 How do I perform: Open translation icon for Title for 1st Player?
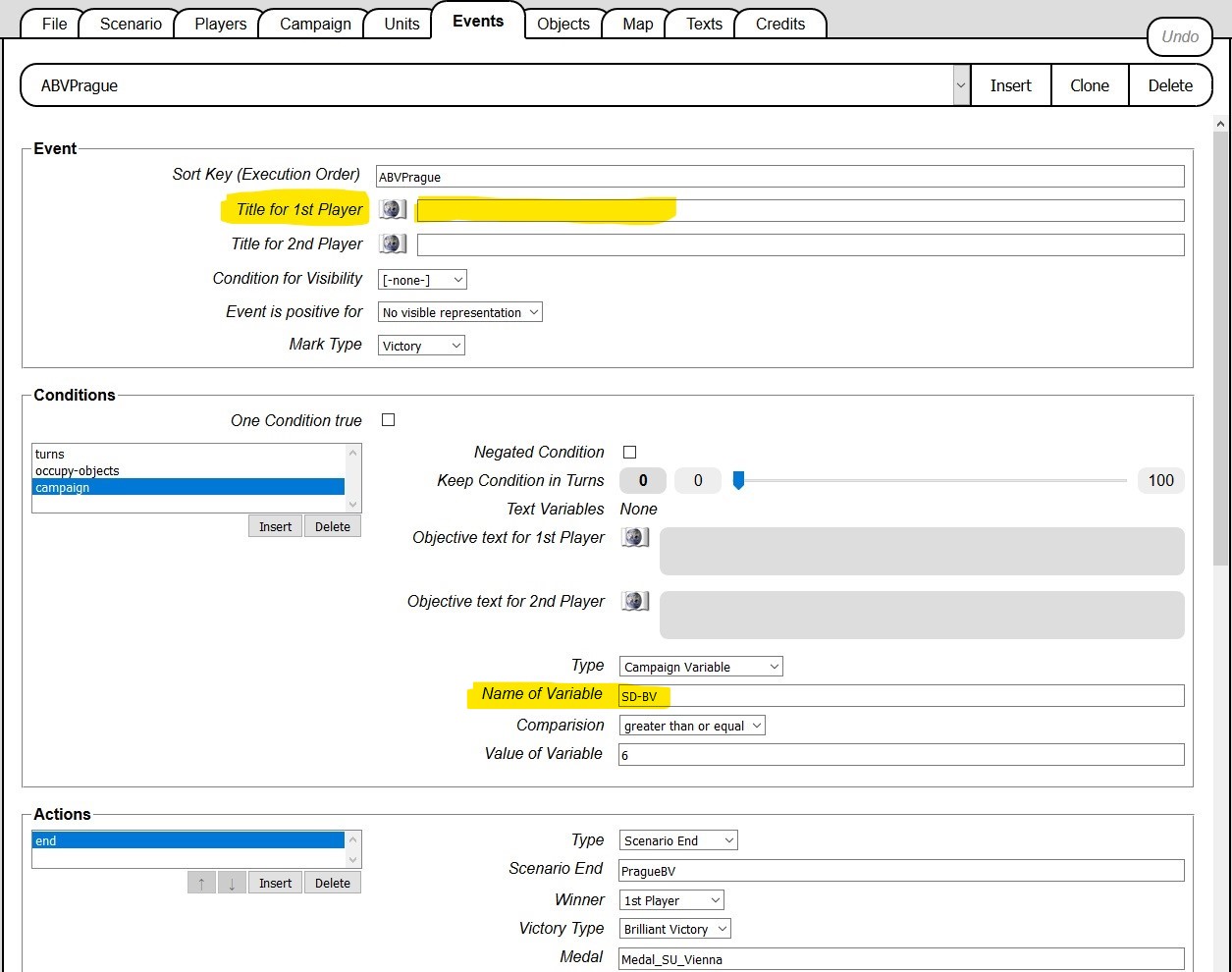(393, 209)
